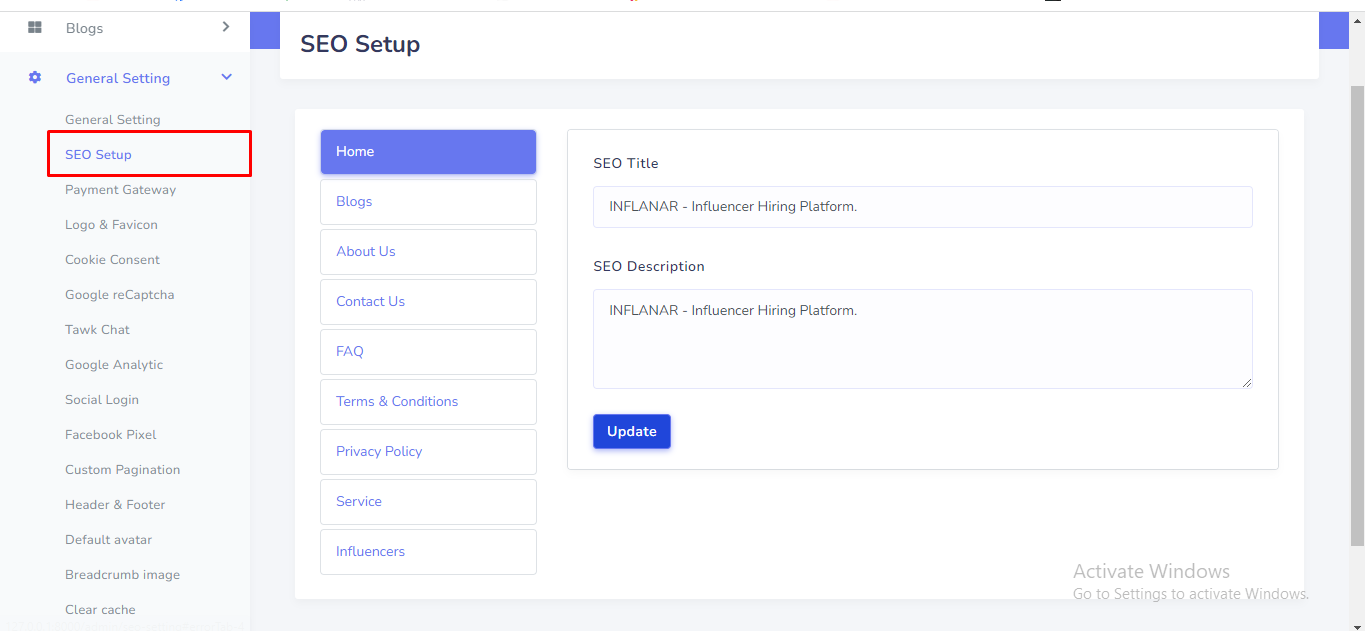Select the Terms & Conditions tab
The width and height of the screenshot is (1365, 631).
point(428,402)
